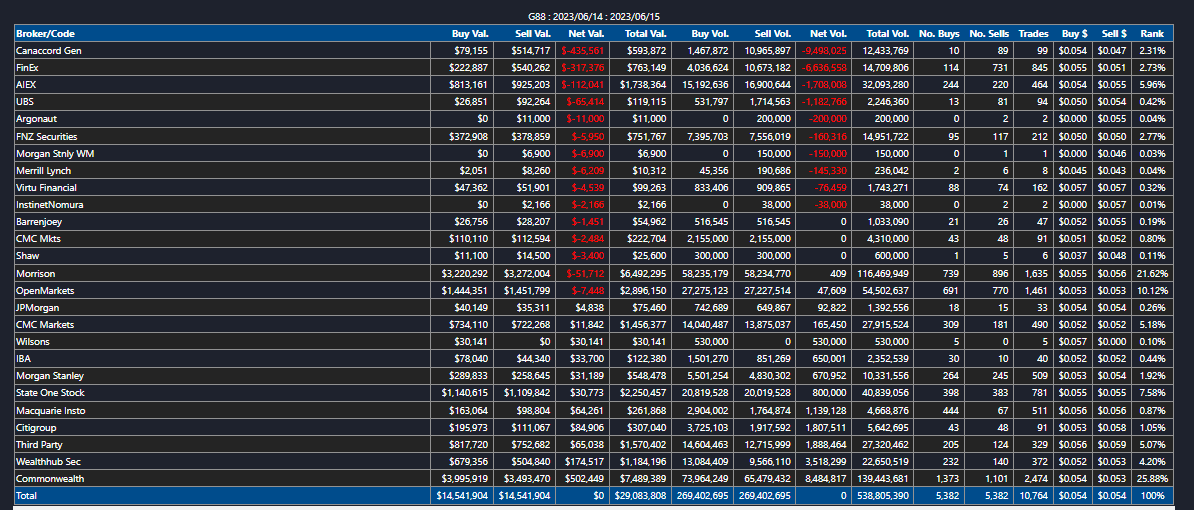Click Total row trades 10,764

[1035, 496]
